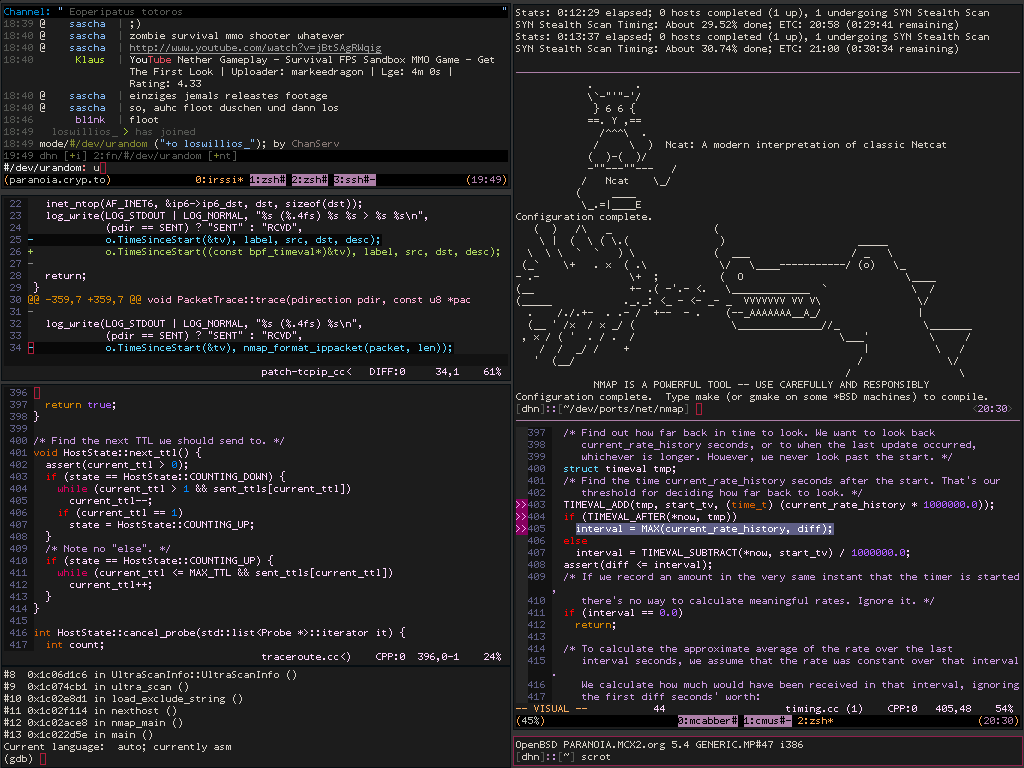Click 'assert(diff <= interval);' on line 408
The height and width of the screenshot is (768, 1024).
click(x=637, y=565)
